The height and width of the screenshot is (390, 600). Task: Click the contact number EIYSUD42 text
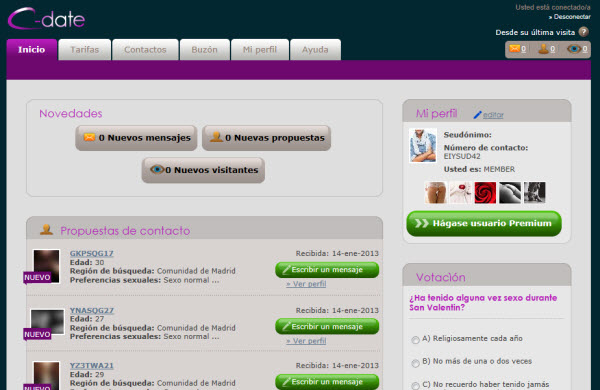(462, 156)
